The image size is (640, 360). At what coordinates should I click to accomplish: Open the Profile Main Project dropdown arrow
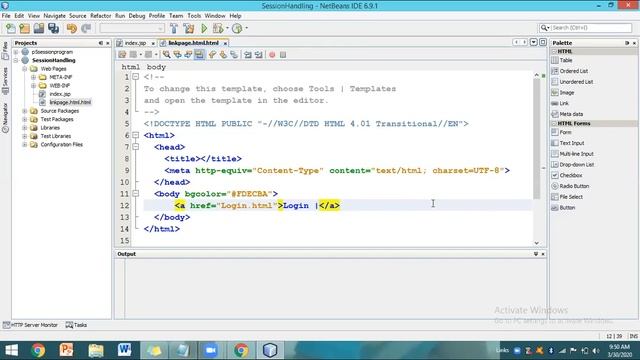pyautogui.click(x=247, y=28)
